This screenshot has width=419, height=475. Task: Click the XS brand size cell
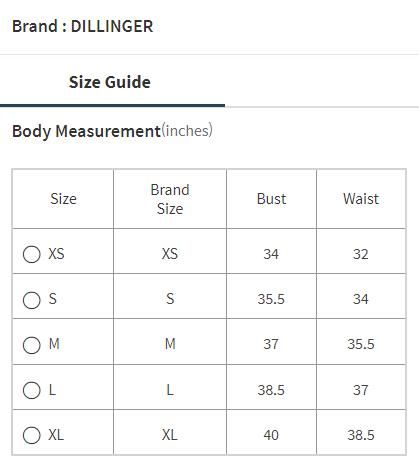pos(170,254)
